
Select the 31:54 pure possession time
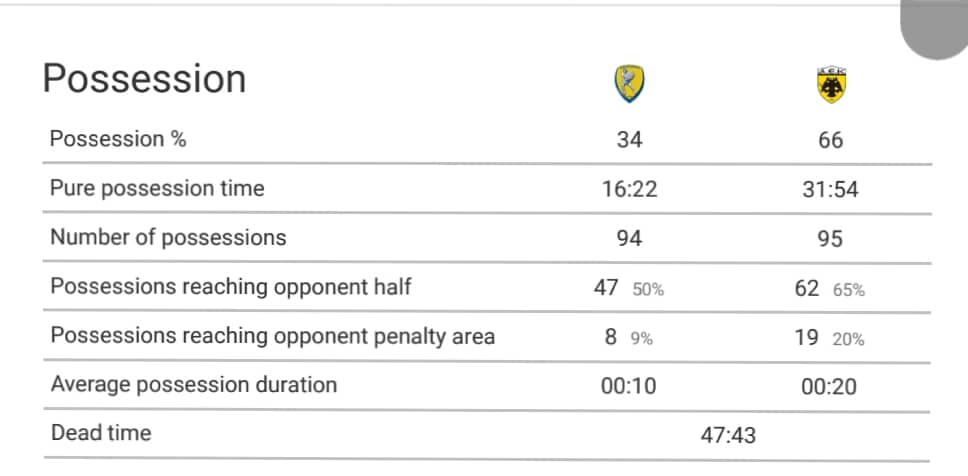pos(830,189)
